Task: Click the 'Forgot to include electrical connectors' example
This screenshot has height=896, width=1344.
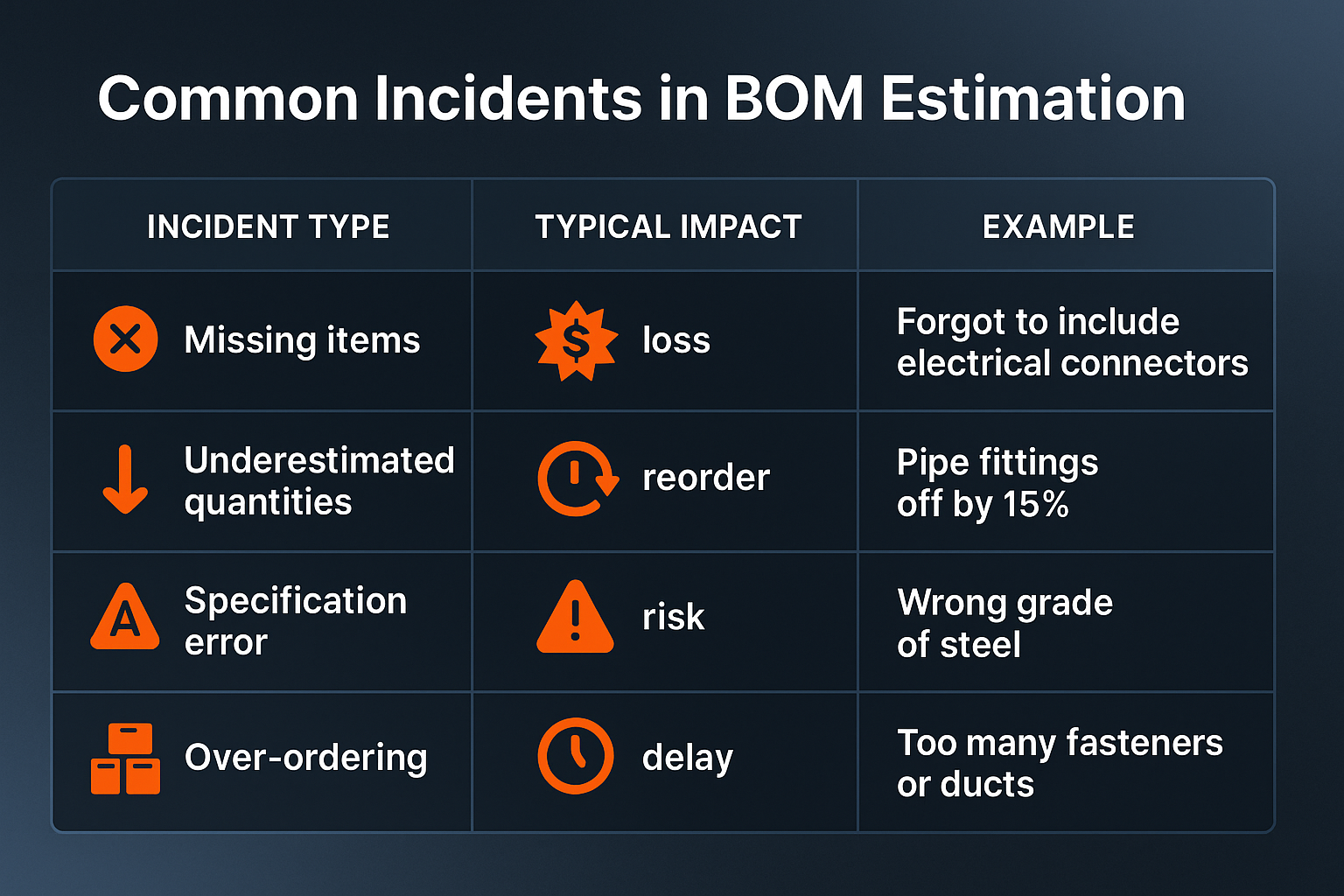Action: click(x=1071, y=342)
